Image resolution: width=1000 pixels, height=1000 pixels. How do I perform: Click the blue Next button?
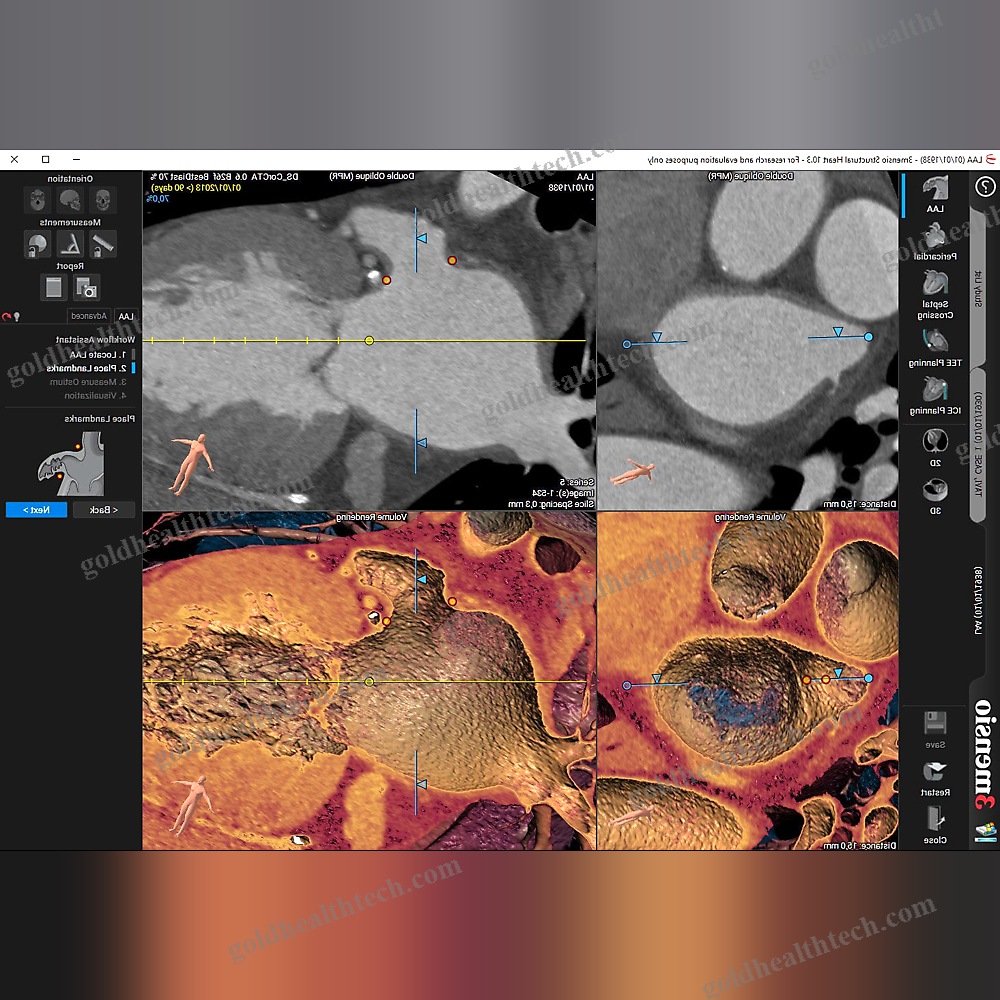point(36,510)
